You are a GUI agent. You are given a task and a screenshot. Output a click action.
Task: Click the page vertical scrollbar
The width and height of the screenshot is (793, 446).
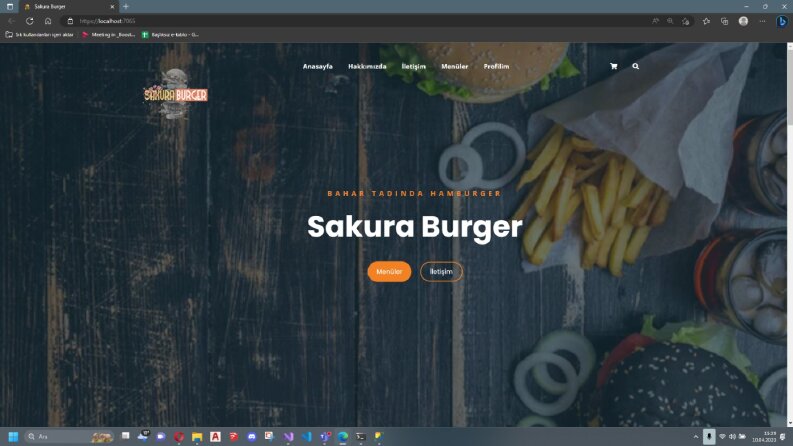point(789,234)
